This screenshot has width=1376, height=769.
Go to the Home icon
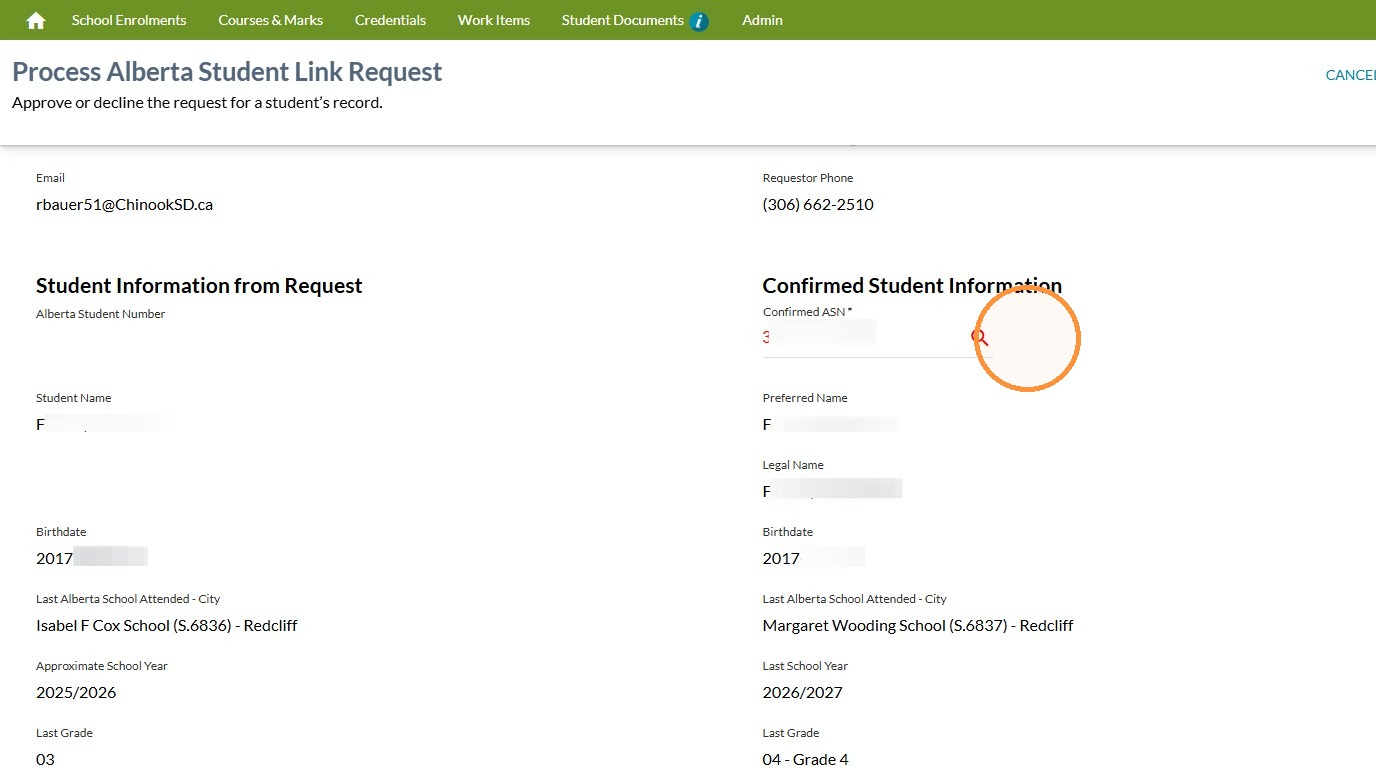(36, 20)
